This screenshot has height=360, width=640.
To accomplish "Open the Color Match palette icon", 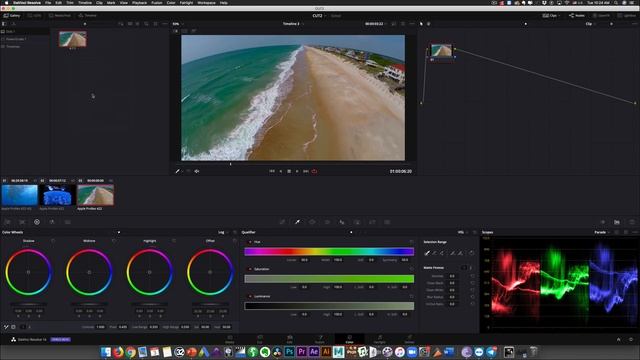I will point(22,222).
